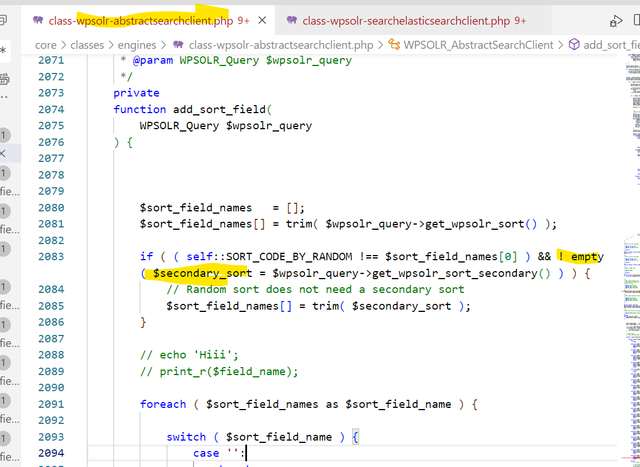Viewport: 640px width, 467px height.
Task: Click 'WPSOLR_Query $wpsolr_query' parameter on line 2075
Action: pos(226,126)
